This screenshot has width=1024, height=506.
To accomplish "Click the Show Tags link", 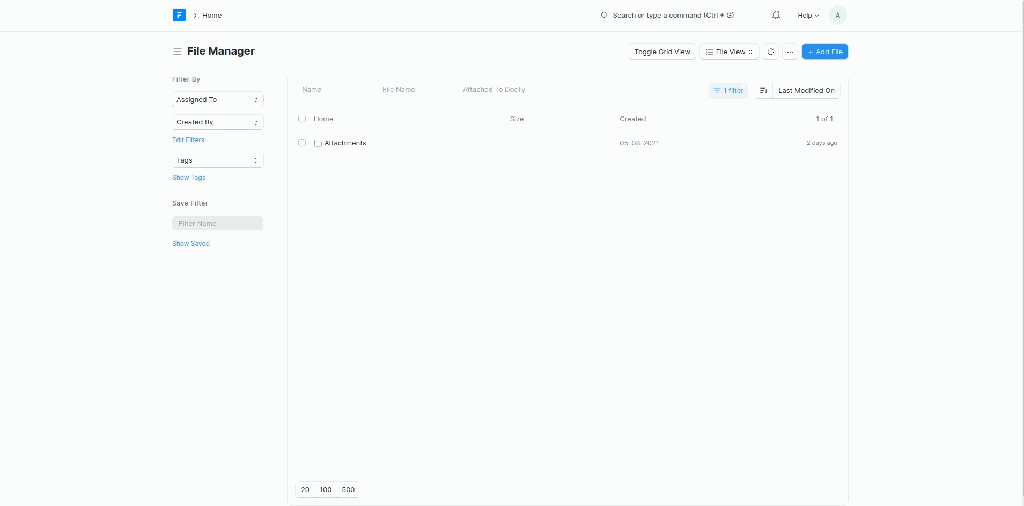I will click(189, 178).
